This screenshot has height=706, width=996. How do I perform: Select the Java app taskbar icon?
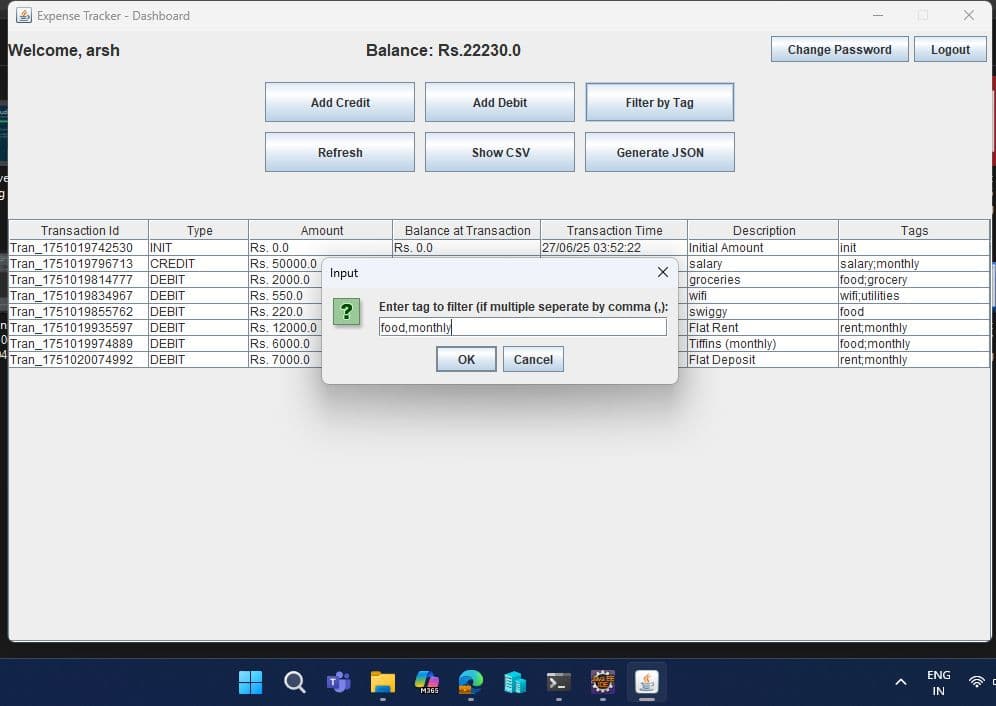coord(647,682)
